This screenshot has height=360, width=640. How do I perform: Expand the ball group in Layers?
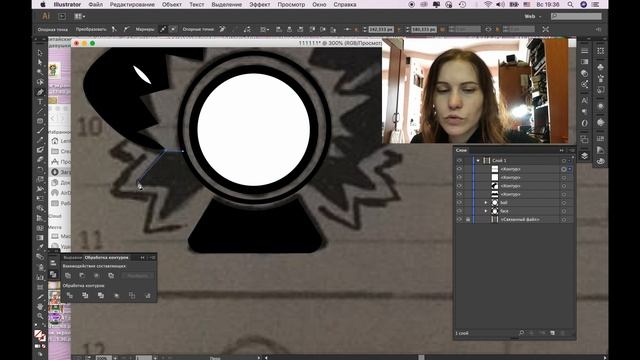pos(486,202)
